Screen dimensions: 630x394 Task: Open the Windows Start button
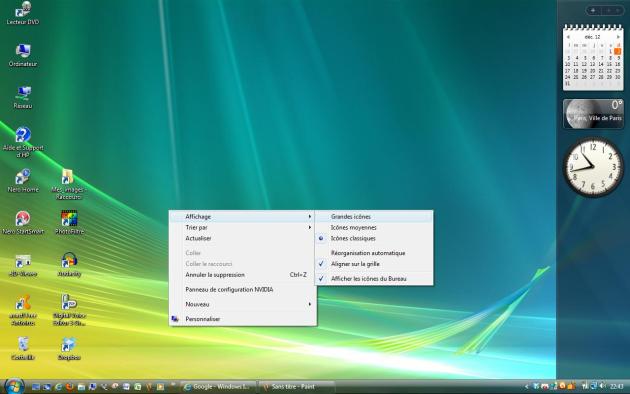point(14,386)
